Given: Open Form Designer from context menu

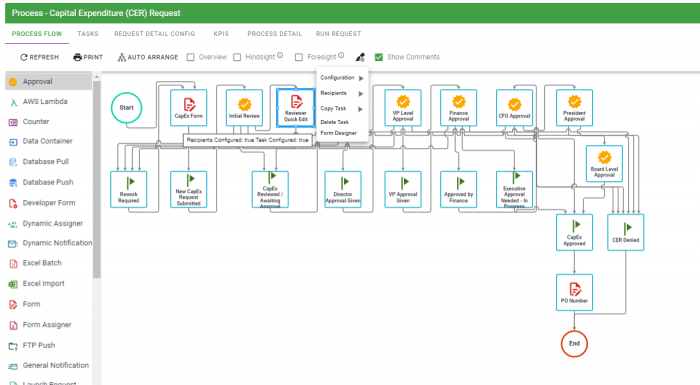Looking at the screenshot, I should tap(338, 133).
